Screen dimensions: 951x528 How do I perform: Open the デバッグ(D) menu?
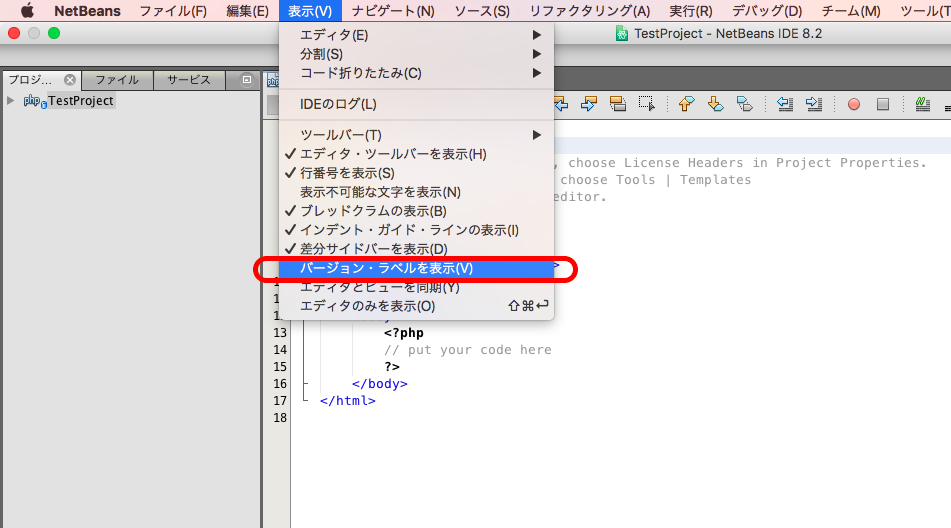click(767, 11)
